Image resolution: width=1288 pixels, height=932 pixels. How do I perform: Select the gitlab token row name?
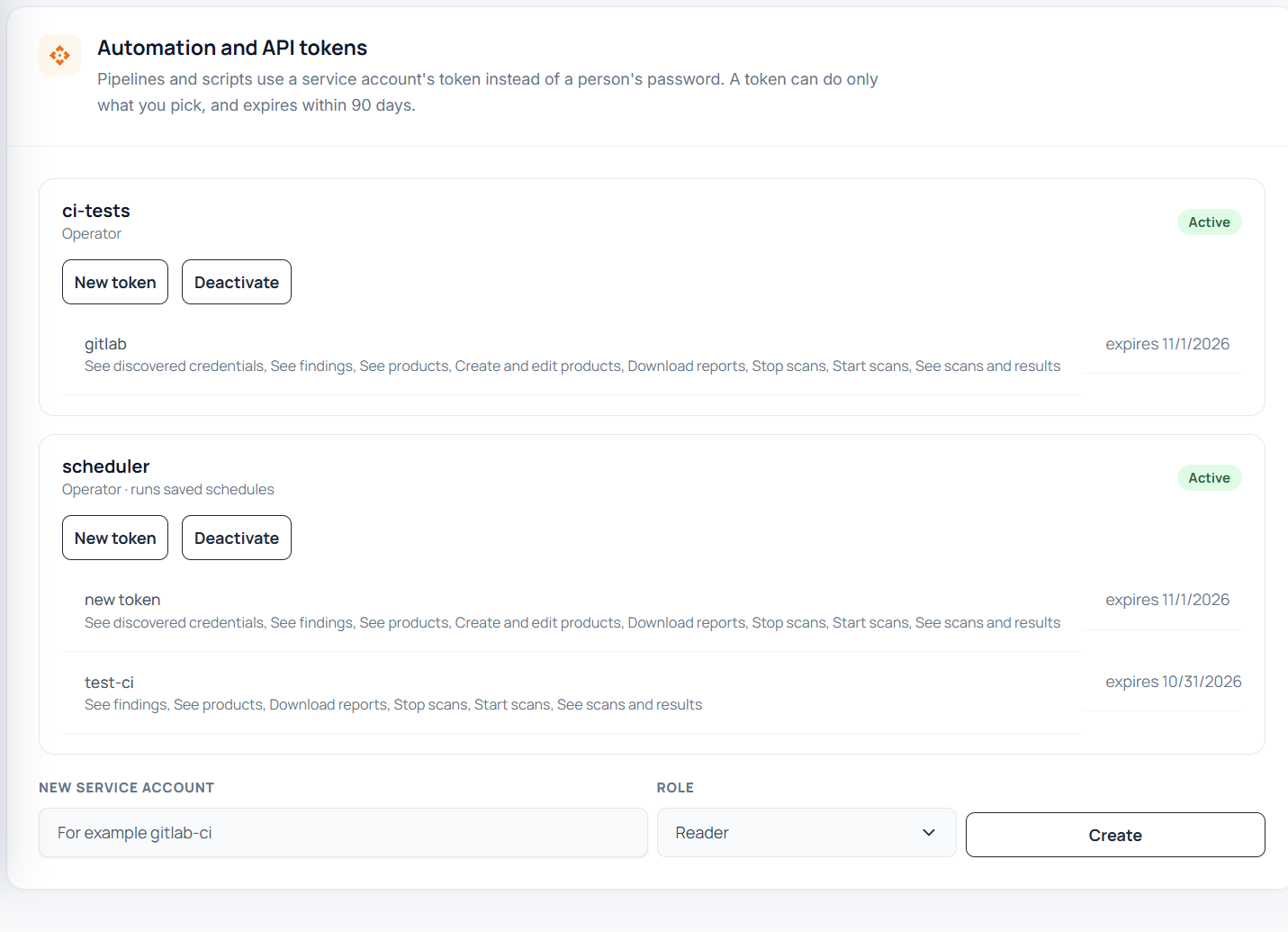point(105,344)
